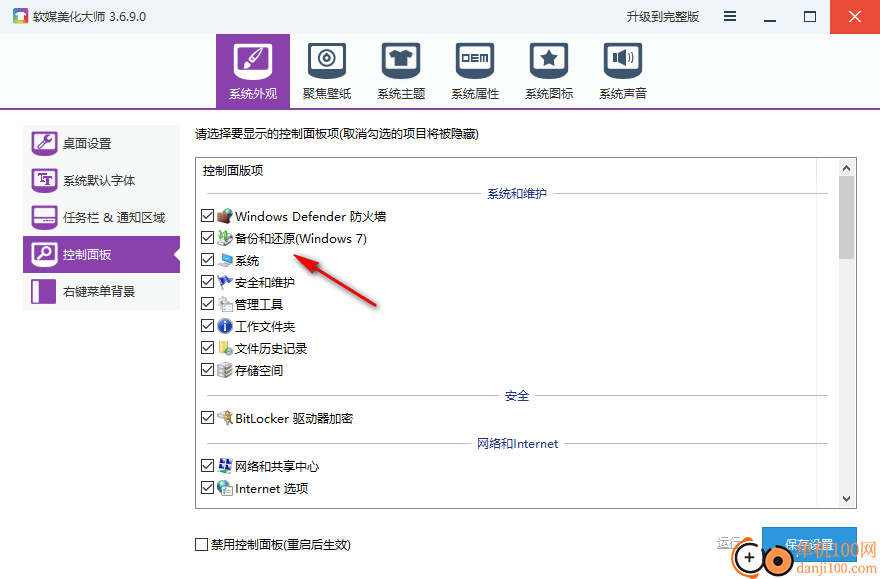Uncheck 备份和还原(Windows 7) checkbox
The image size is (880, 579).
coord(207,238)
